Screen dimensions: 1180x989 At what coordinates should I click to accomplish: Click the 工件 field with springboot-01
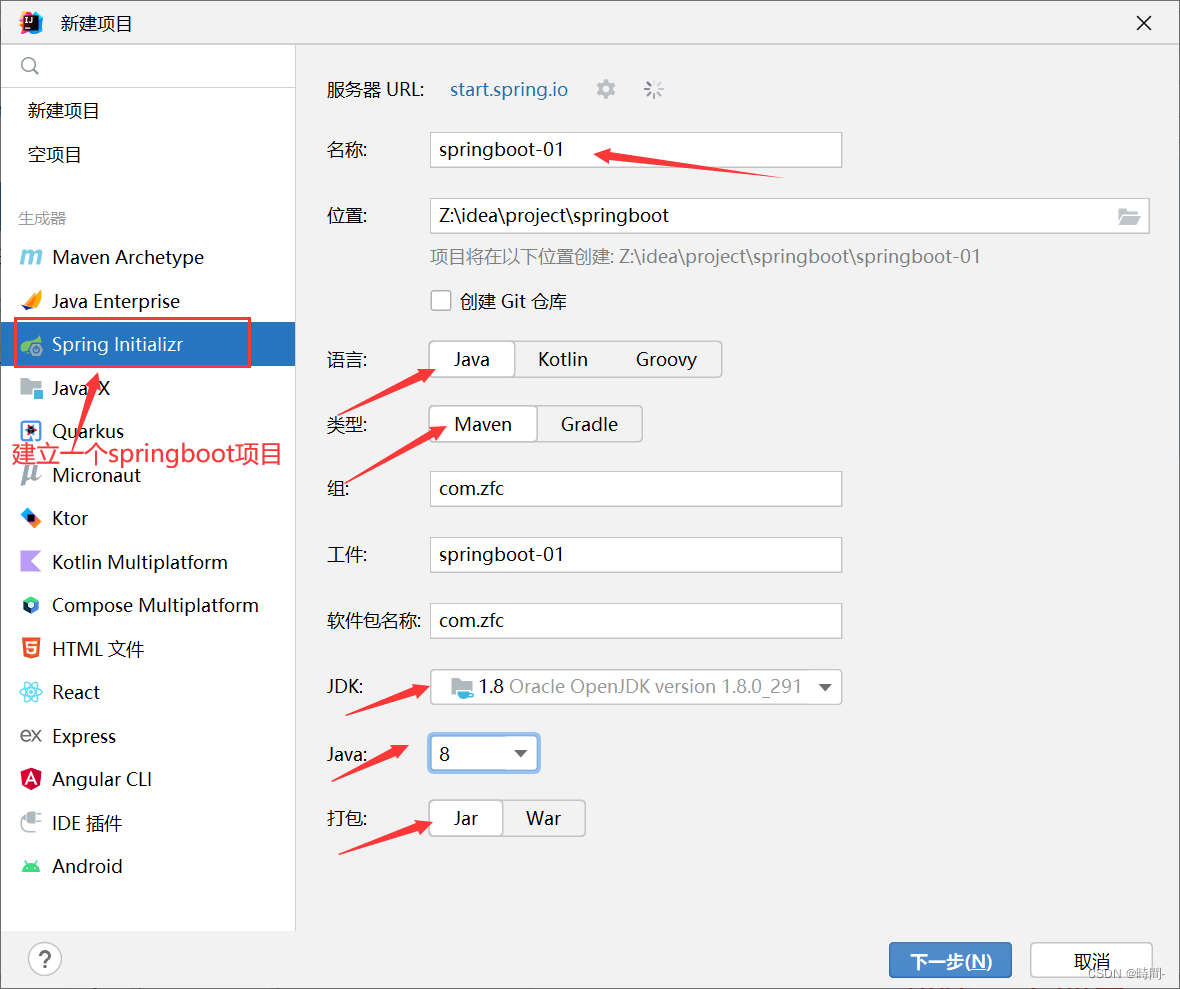point(636,555)
